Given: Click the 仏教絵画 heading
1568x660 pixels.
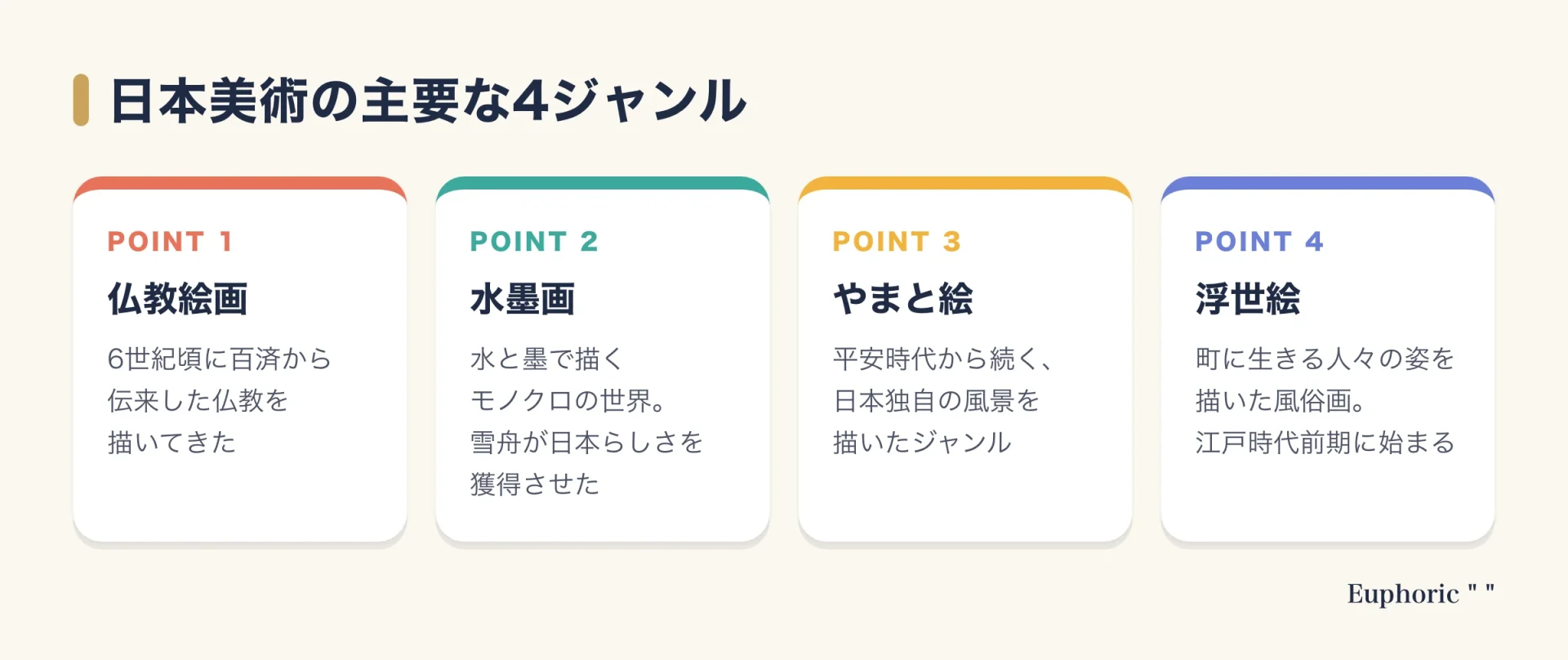Looking at the screenshot, I should pyautogui.click(x=177, y=298).
